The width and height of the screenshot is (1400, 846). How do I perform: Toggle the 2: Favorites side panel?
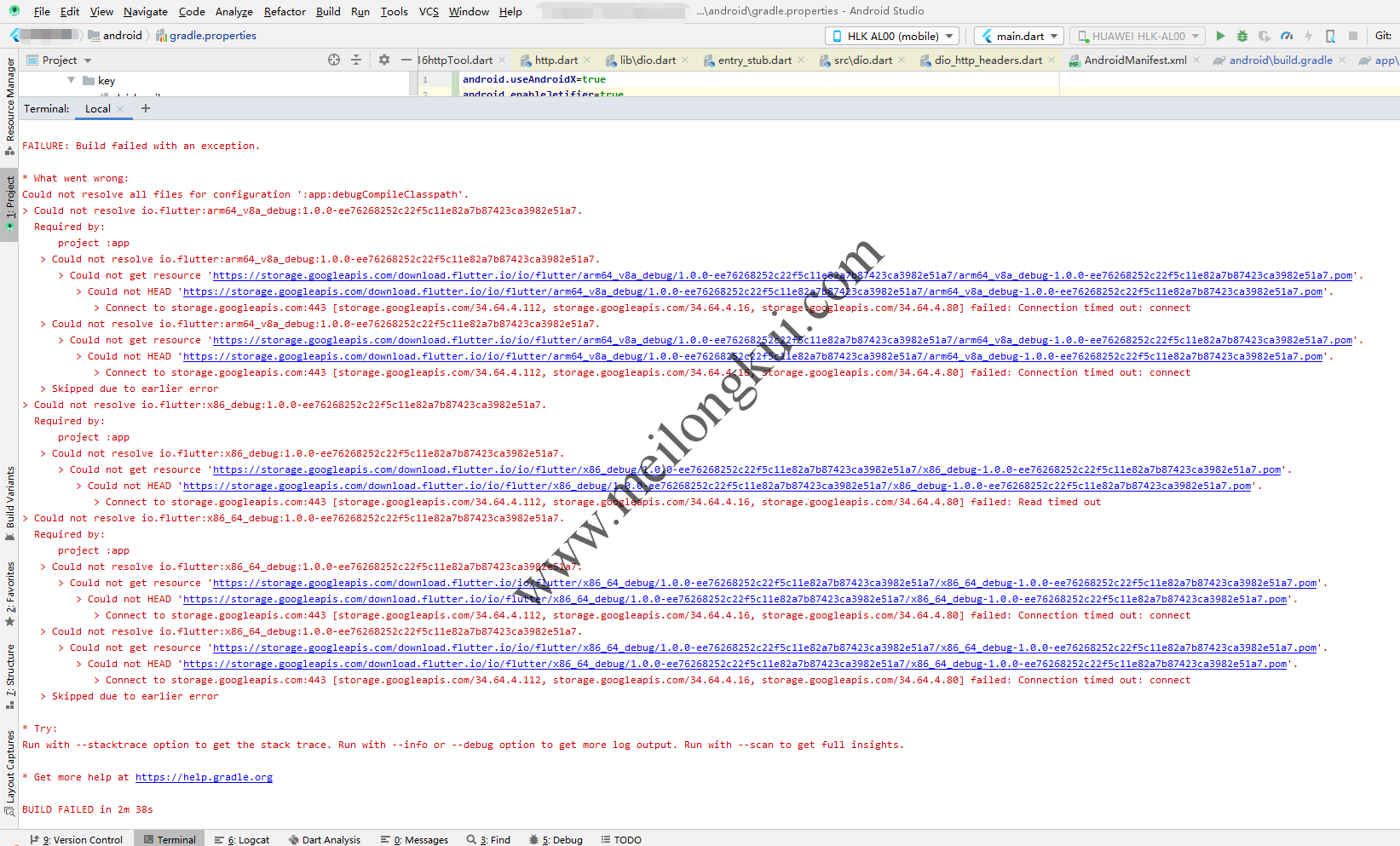[9, 594]
